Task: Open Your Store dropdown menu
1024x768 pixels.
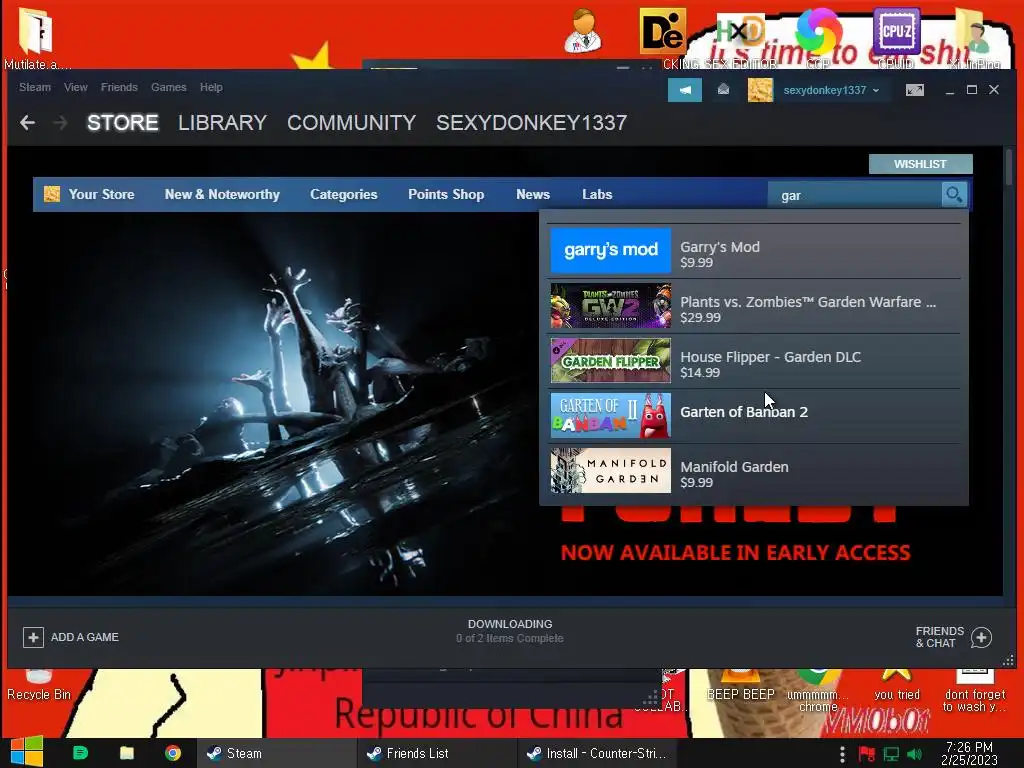Action: pyautogui.click(x=101, y=194)
